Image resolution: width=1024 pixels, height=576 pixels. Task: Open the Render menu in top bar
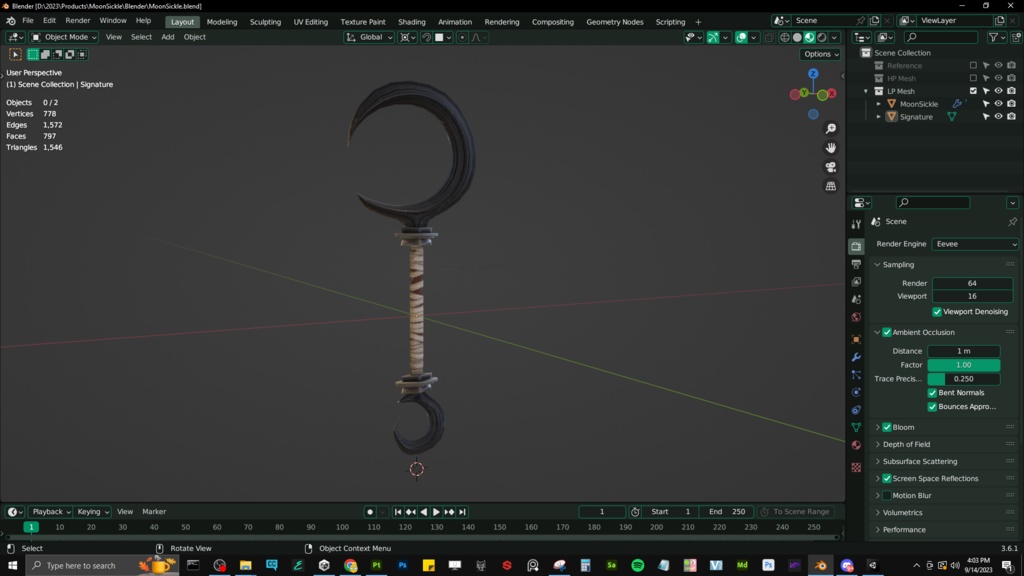77,19
